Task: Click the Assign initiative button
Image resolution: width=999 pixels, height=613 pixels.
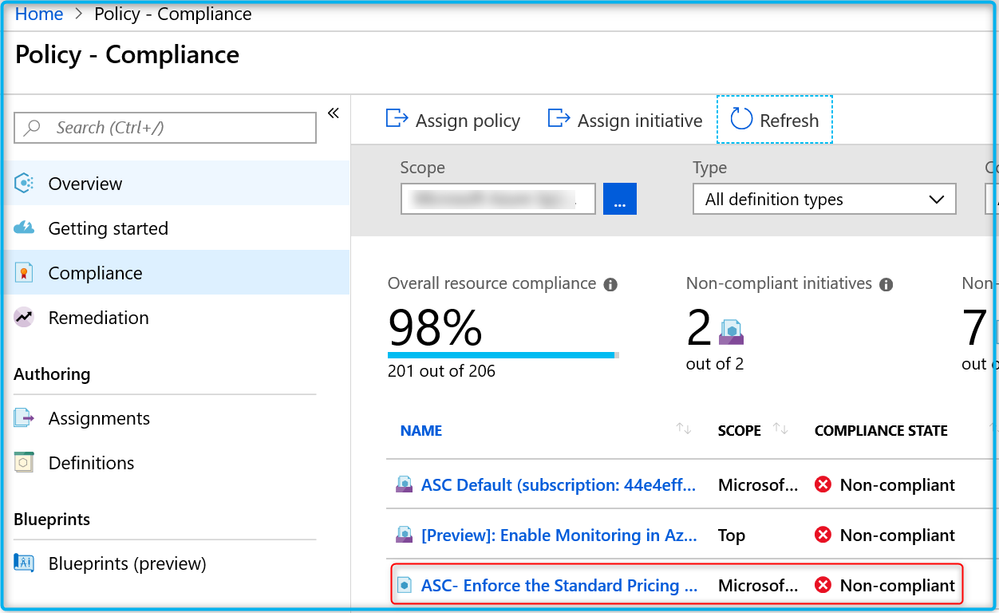Action: [625, 120]
